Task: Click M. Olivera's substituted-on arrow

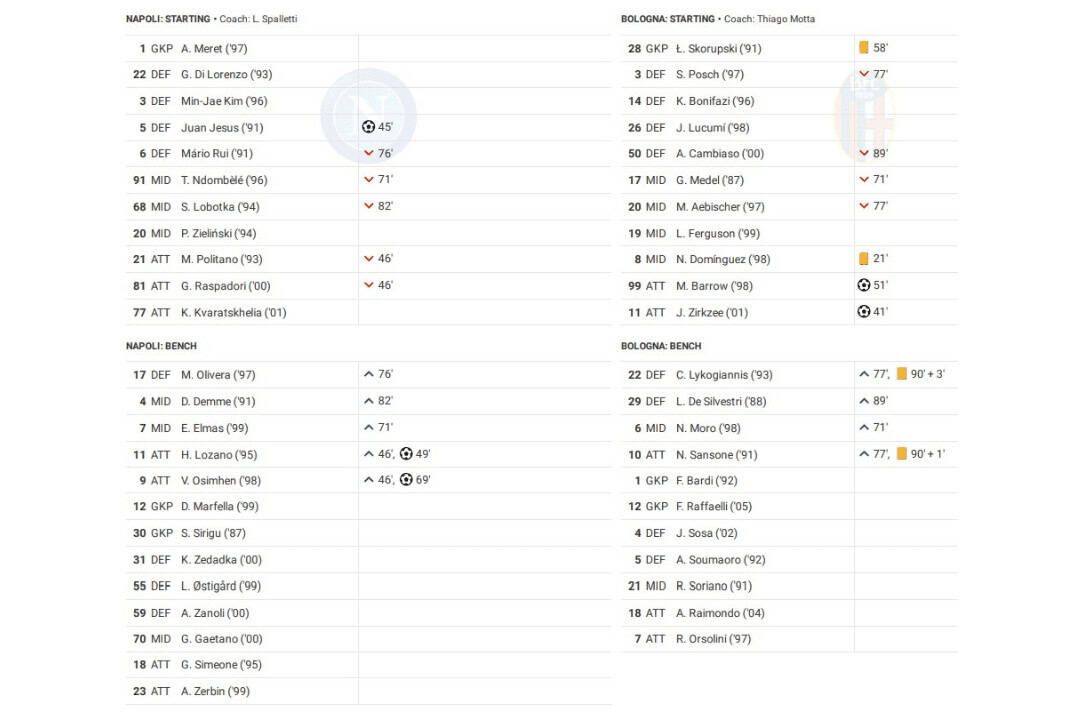Action: pos(368,374)
